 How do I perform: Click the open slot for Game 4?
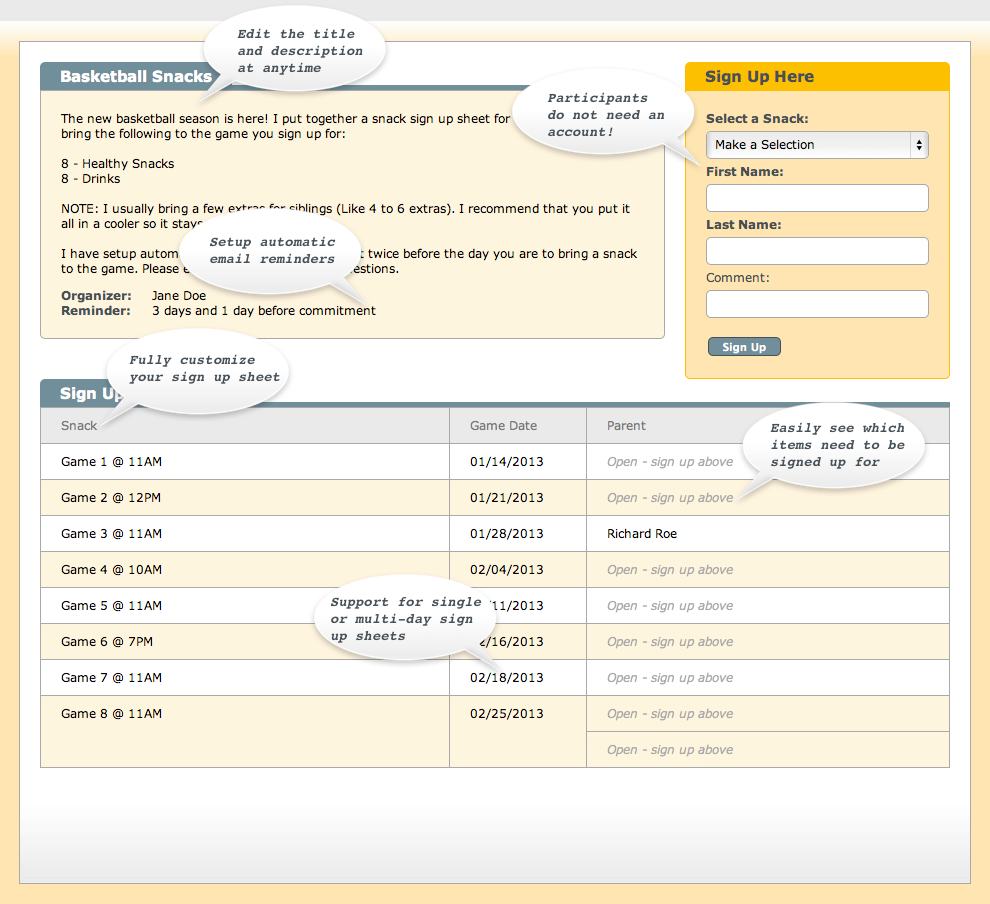point(670,569)
